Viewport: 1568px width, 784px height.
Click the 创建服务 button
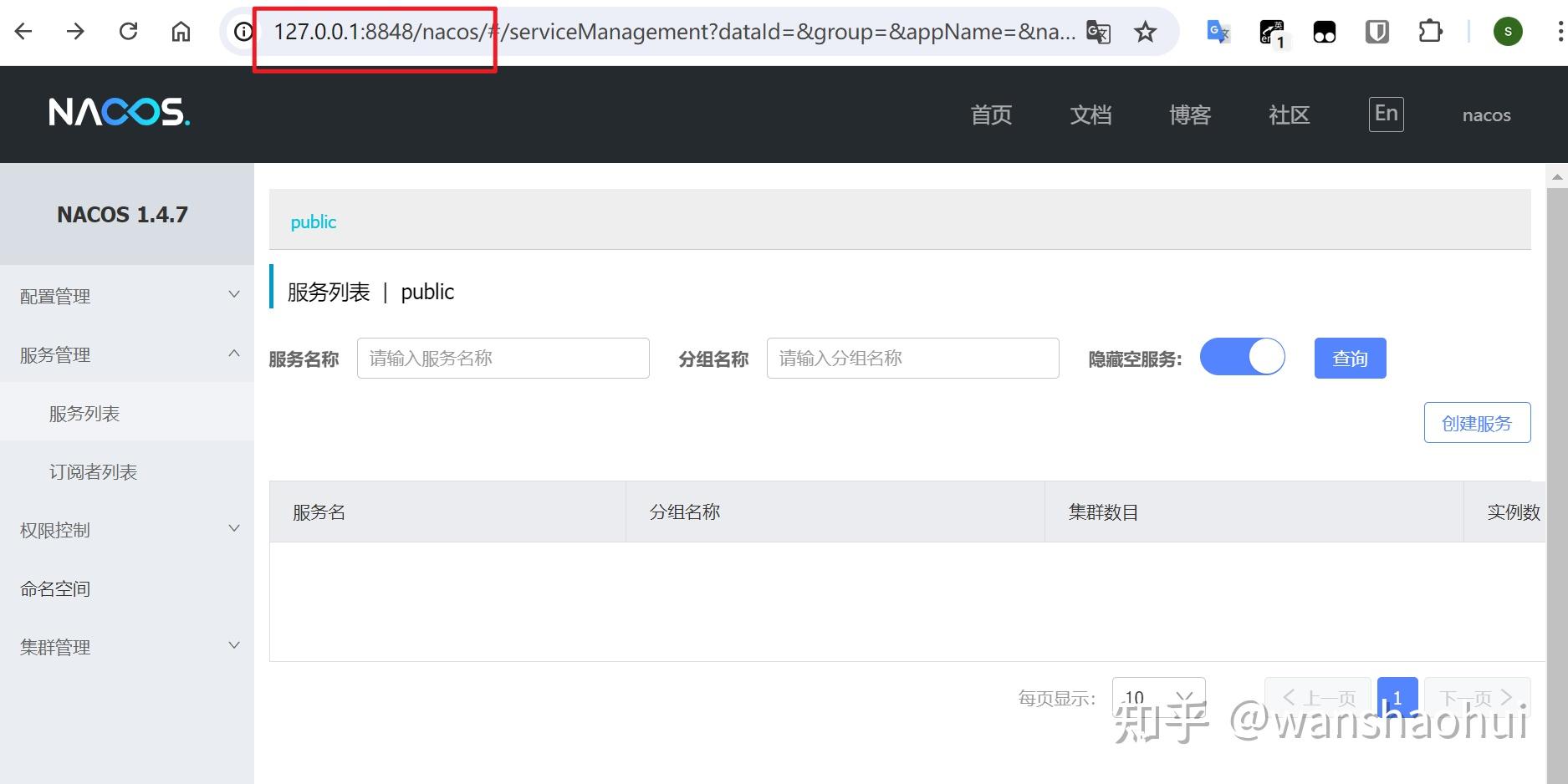[x=1477, y=423]
